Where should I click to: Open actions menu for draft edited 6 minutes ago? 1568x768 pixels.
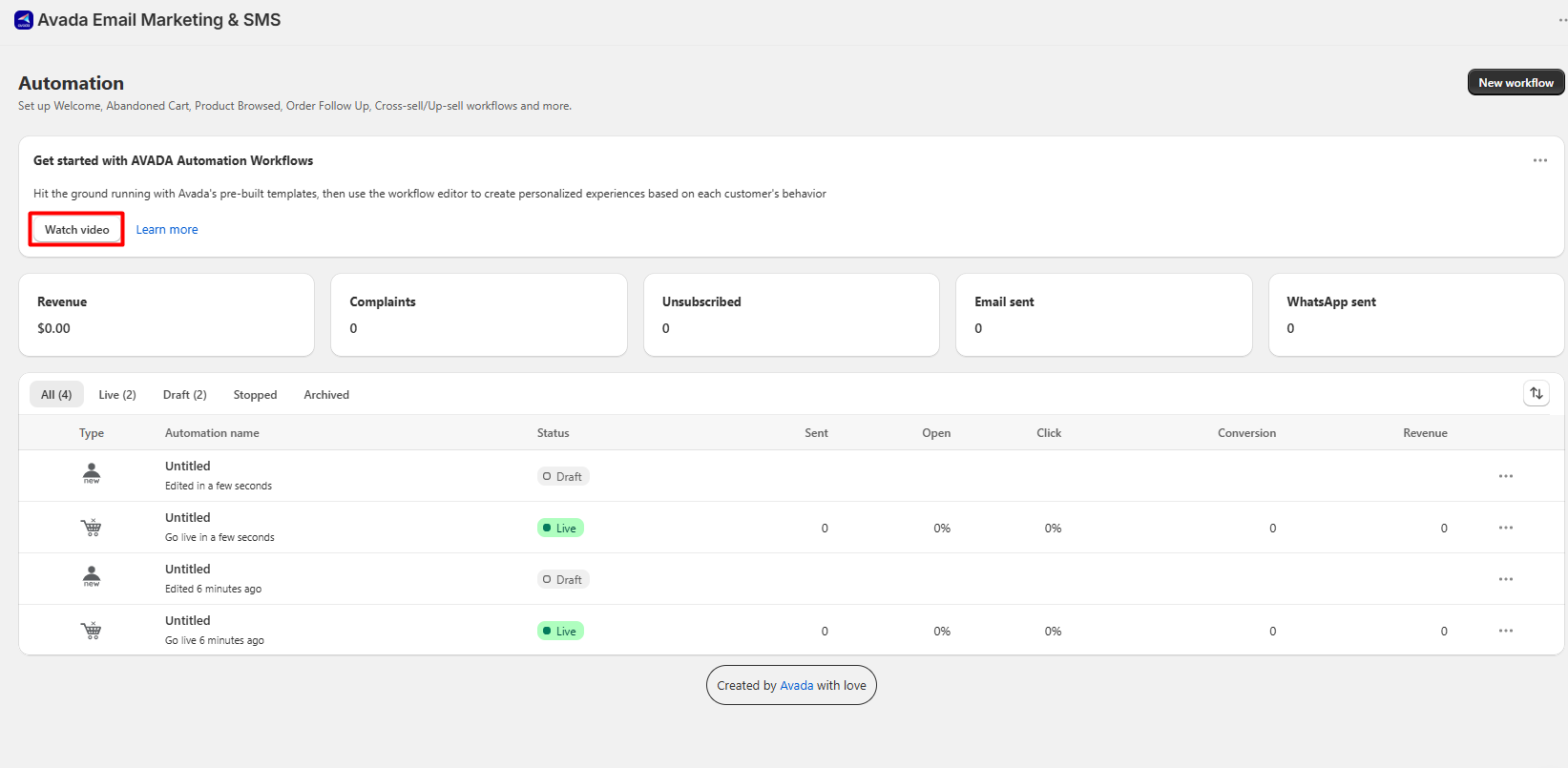coord(1506,579)
